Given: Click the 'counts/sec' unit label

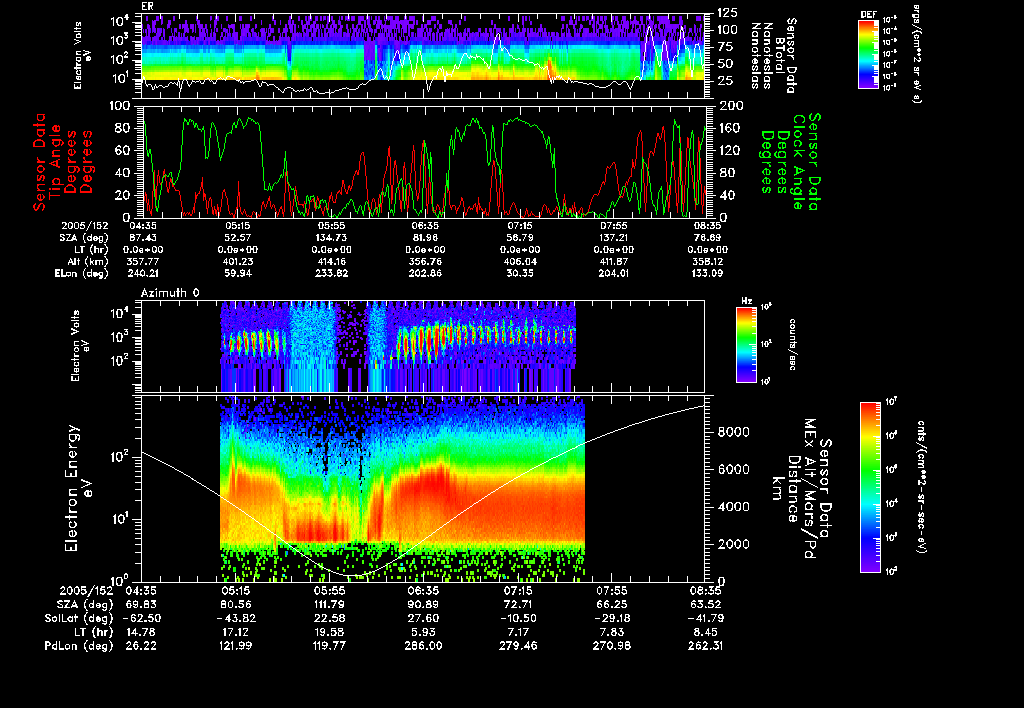Looking at the screenshot, I should (x=792, y=345).
